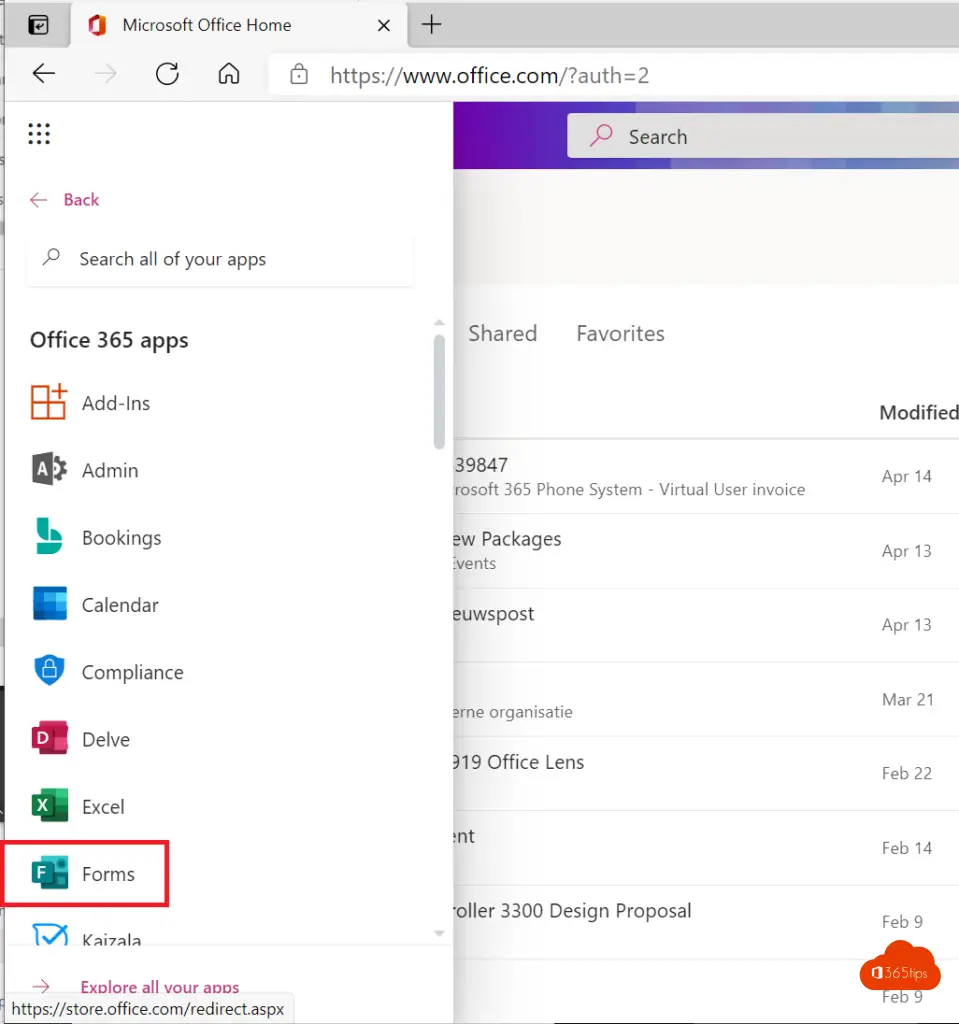This screenshot has width=959, height=1024.
Task: Focus the top Search box
Action: click(763, 136)
